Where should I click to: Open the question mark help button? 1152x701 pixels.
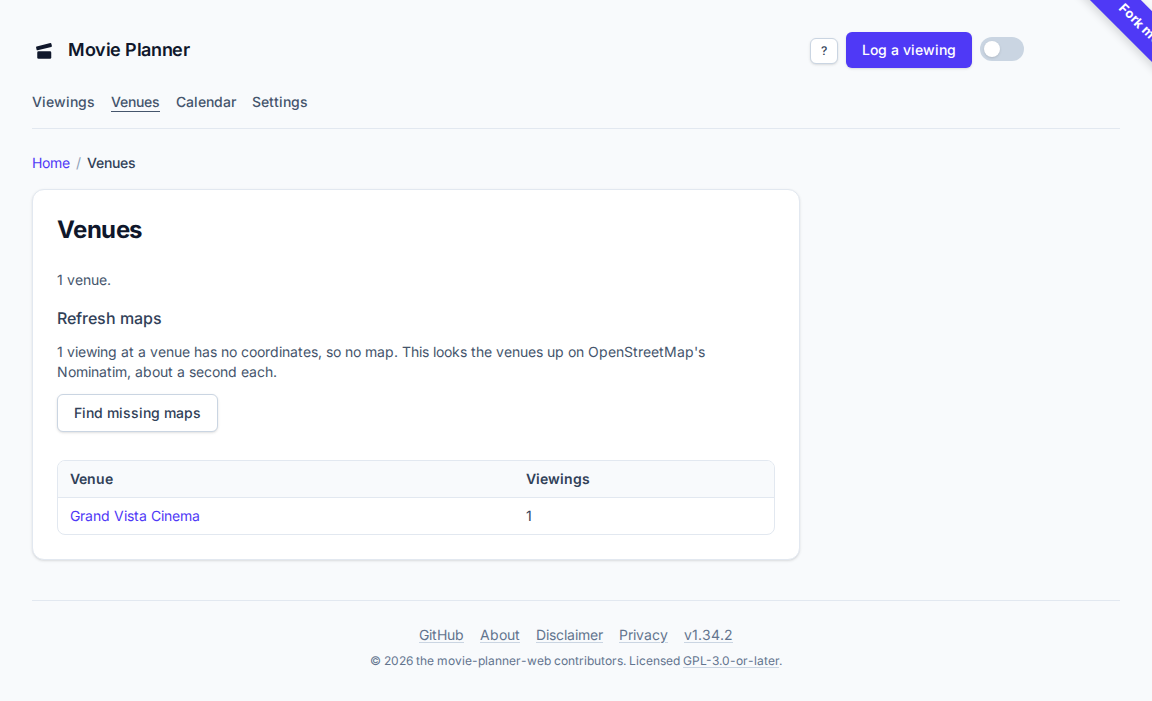(824, 51)
